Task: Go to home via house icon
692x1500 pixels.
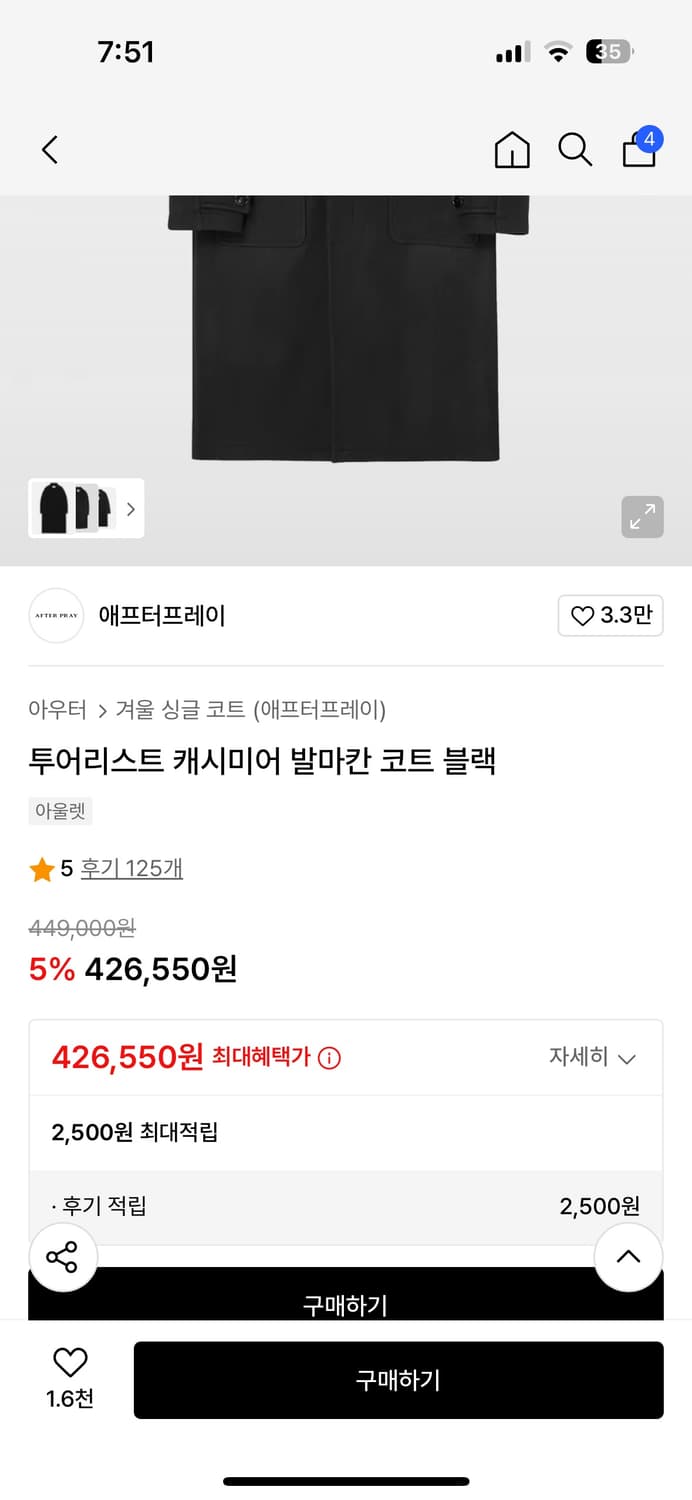Action: 512,150
